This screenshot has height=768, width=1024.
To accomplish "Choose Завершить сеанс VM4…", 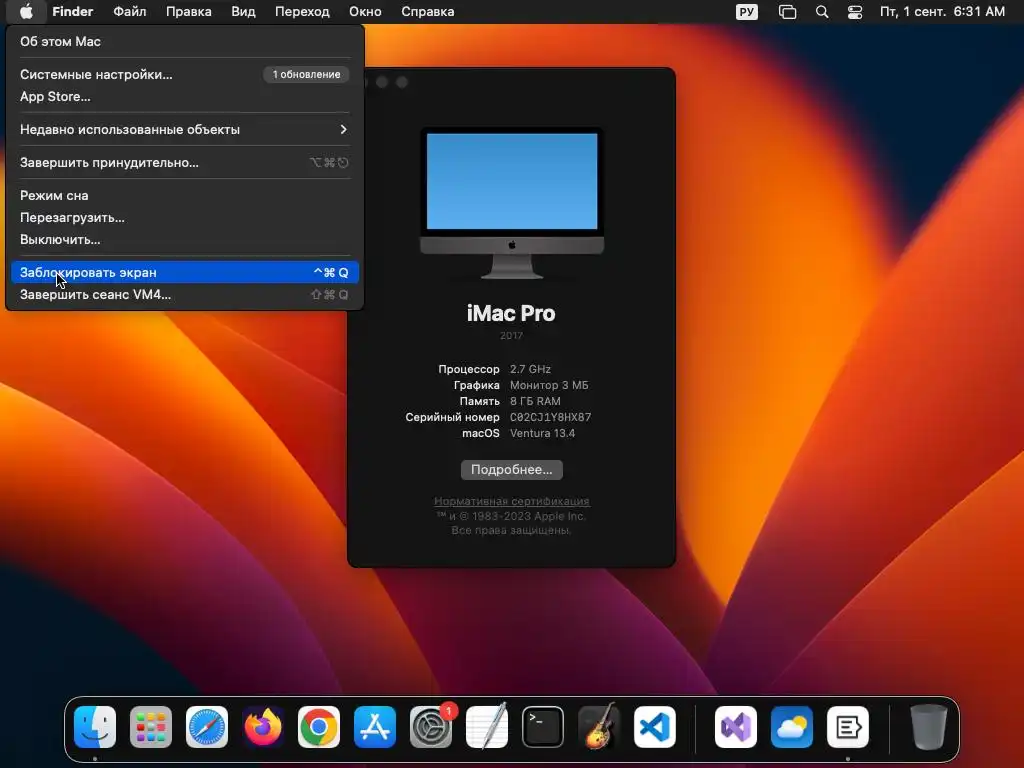I will 185,295.
